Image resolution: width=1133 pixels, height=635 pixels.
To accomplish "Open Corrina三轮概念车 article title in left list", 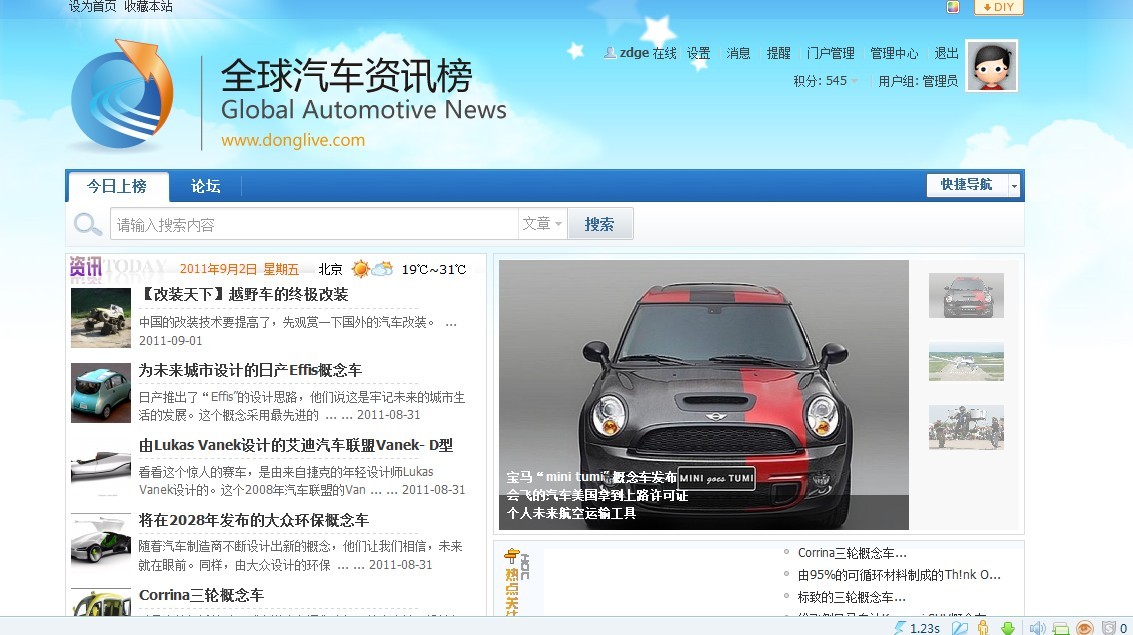I will pyautogui.click(x=202, y=595).
